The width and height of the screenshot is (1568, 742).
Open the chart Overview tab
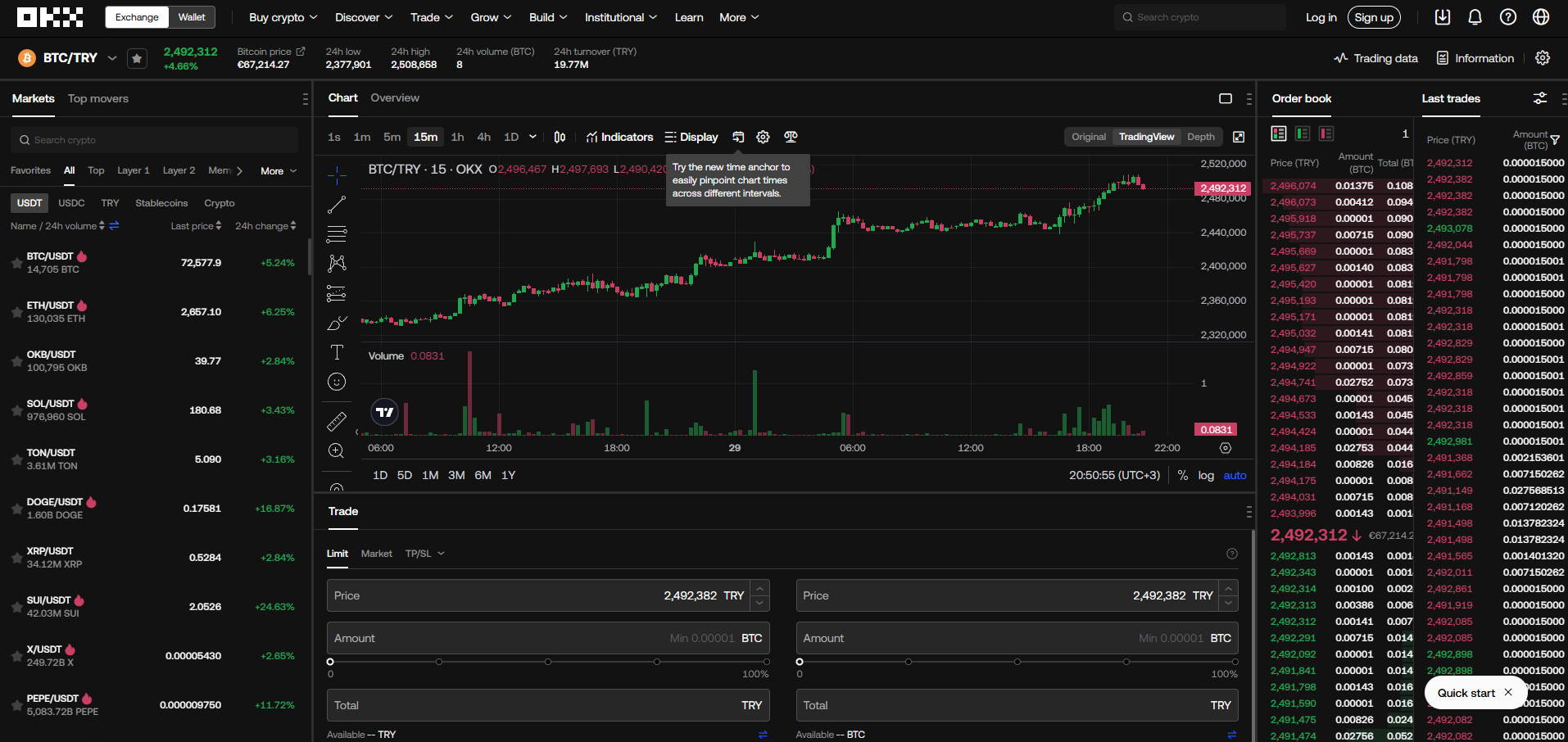395,97
